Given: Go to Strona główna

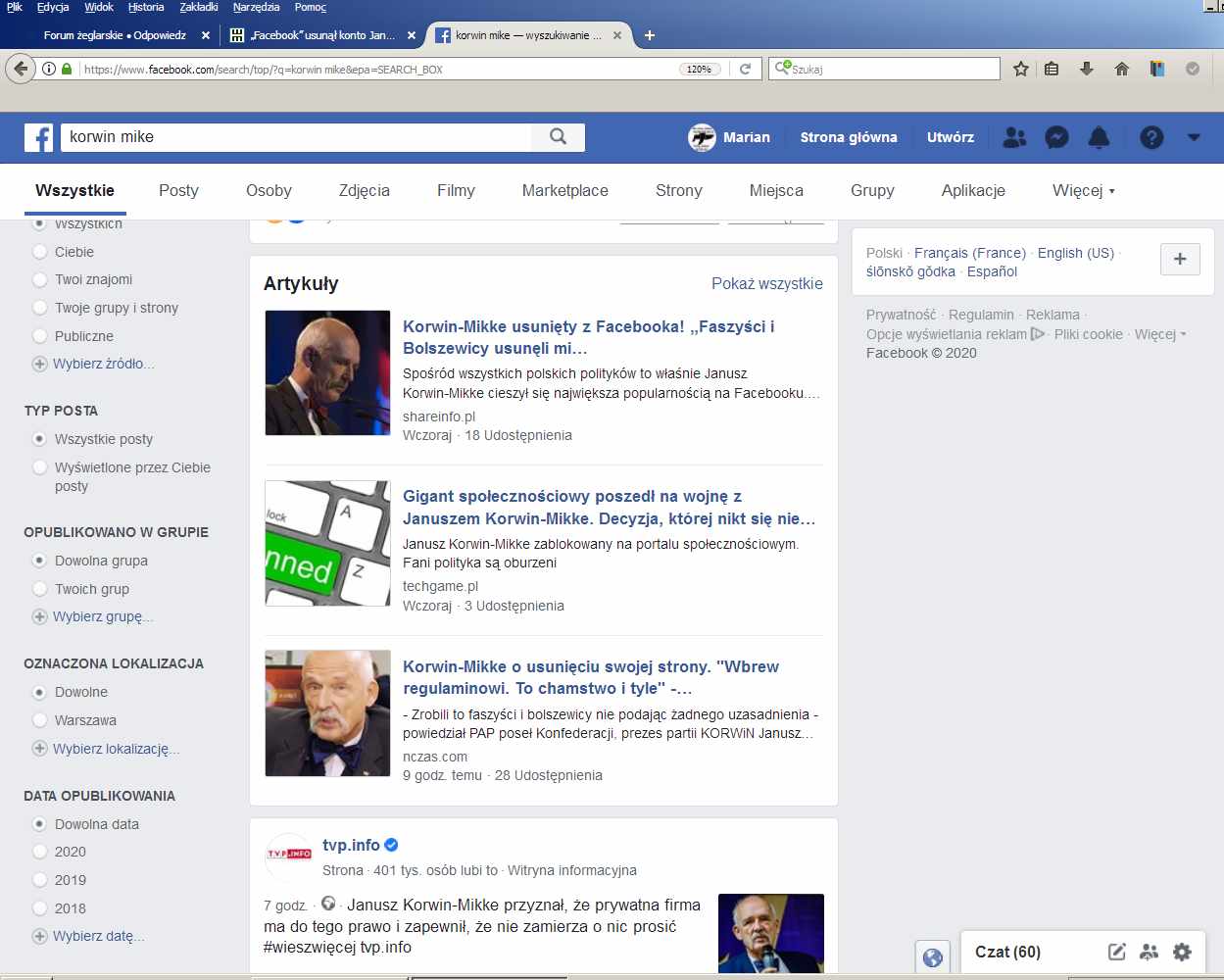Looking at the screenshot, I should (849, 137).
